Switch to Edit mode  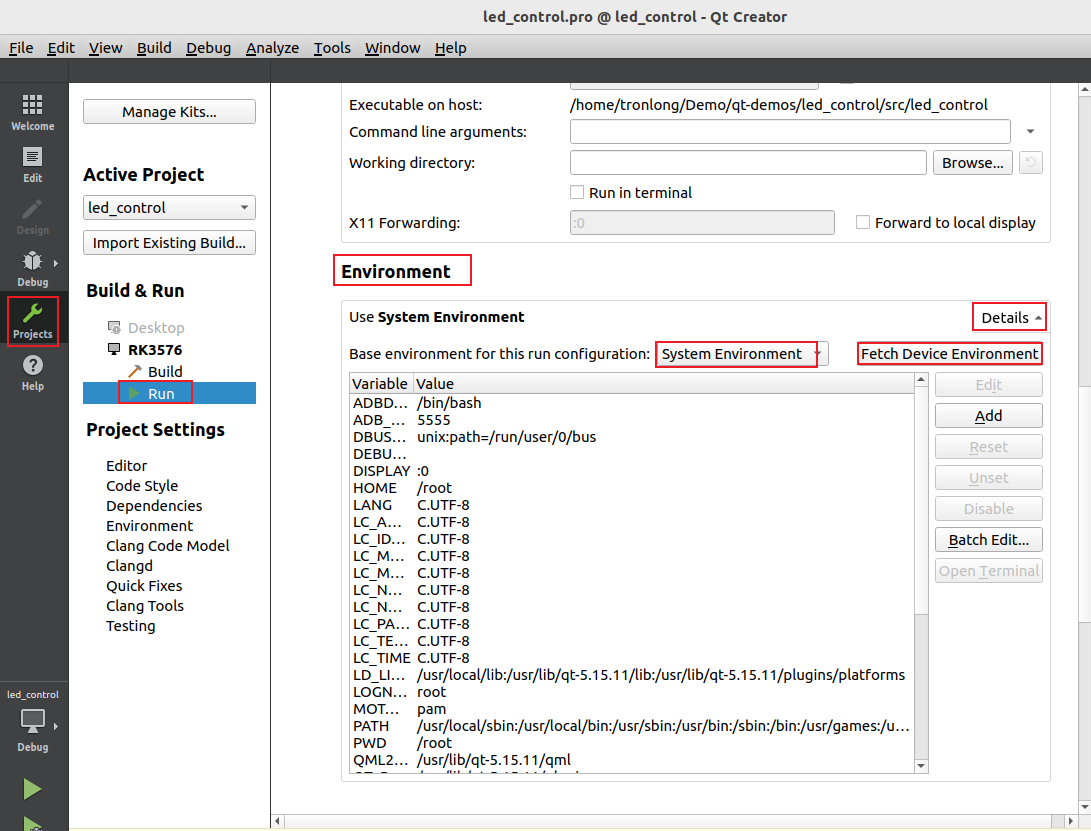click(x=33, y=165)
